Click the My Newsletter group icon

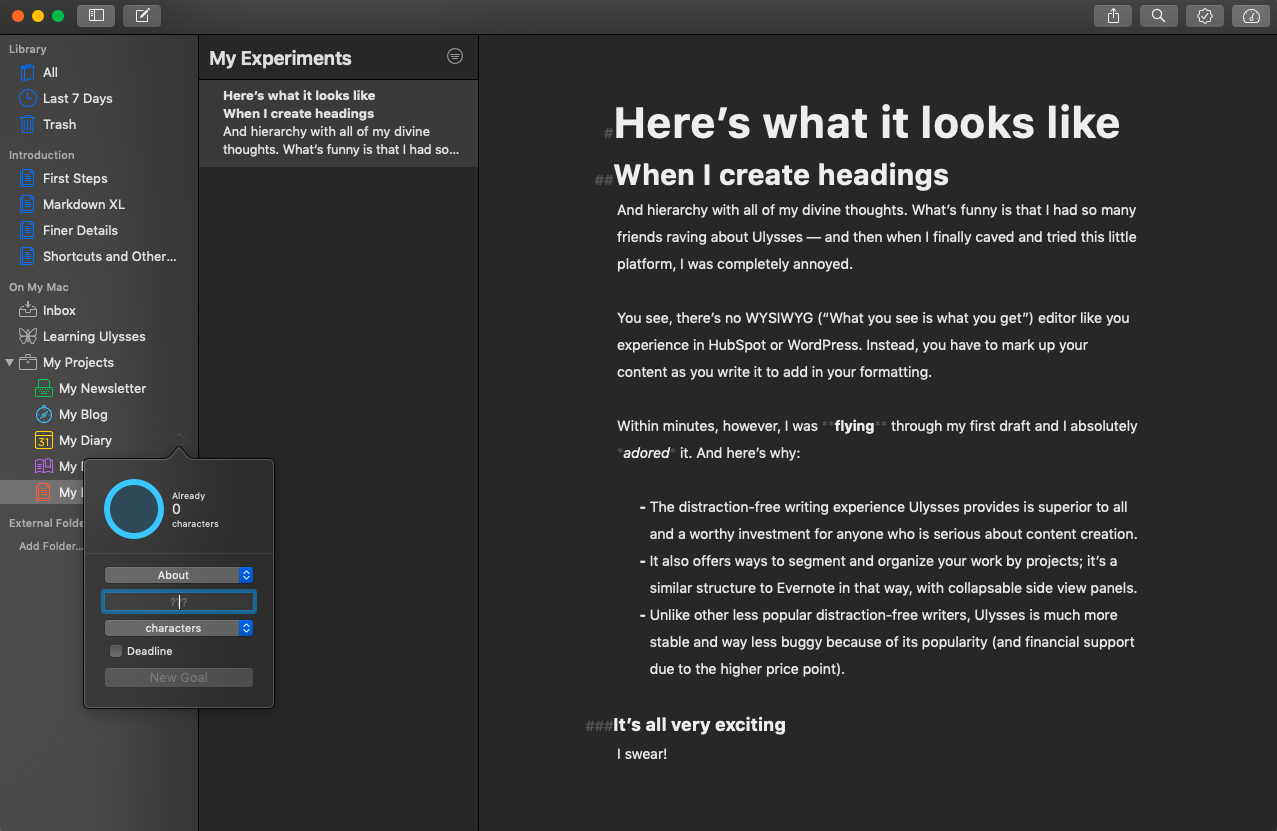(x=43, y=388)
